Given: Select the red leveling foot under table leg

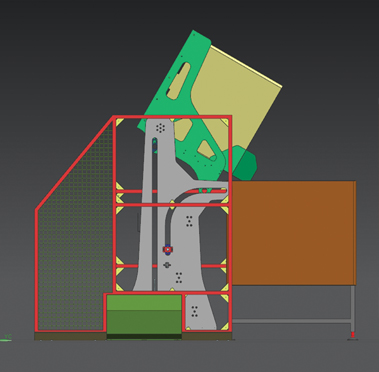Looking at the screenshot, I should tap(353, 335).
